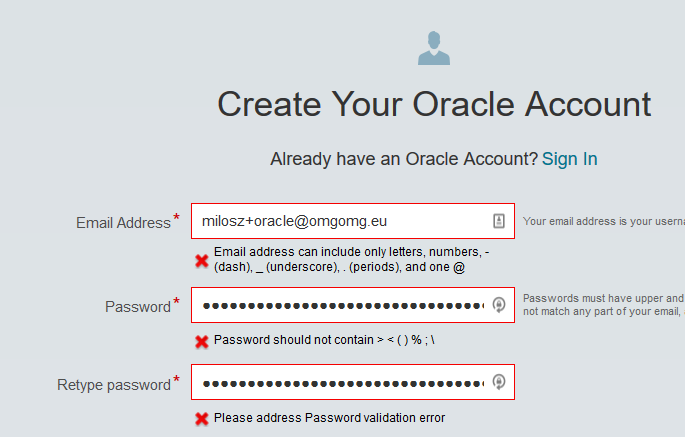This screenshot has height=437, width=685.
Task: Open the Sign In link
Action: pyautogui.click(x=570, y=159)
